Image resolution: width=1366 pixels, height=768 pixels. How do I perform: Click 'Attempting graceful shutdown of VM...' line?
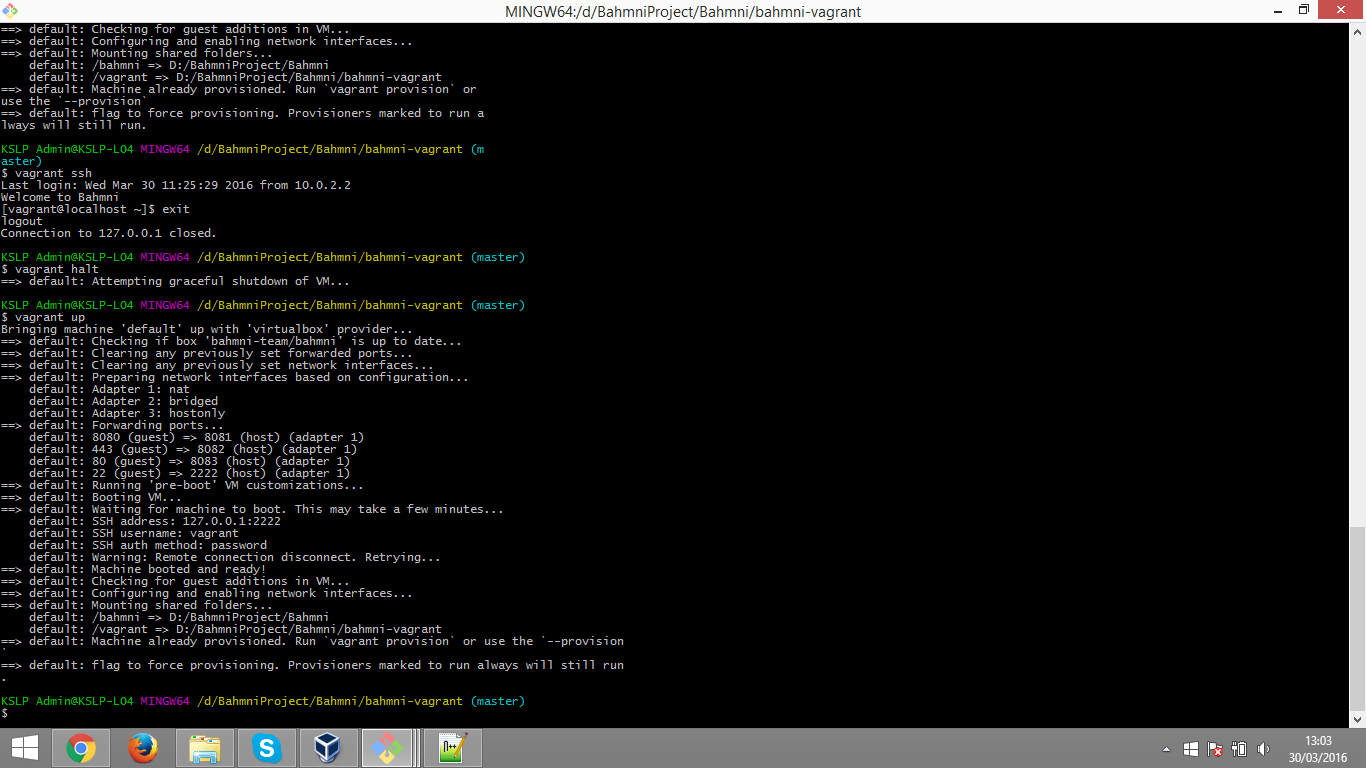[175, 281]
